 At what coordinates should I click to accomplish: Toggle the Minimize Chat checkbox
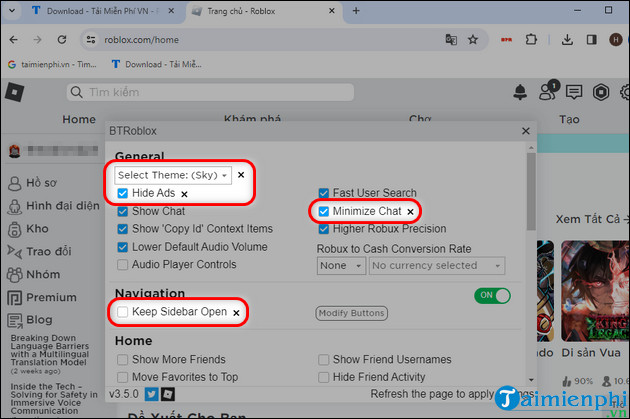pyautogui.click(x=323, y=211)
